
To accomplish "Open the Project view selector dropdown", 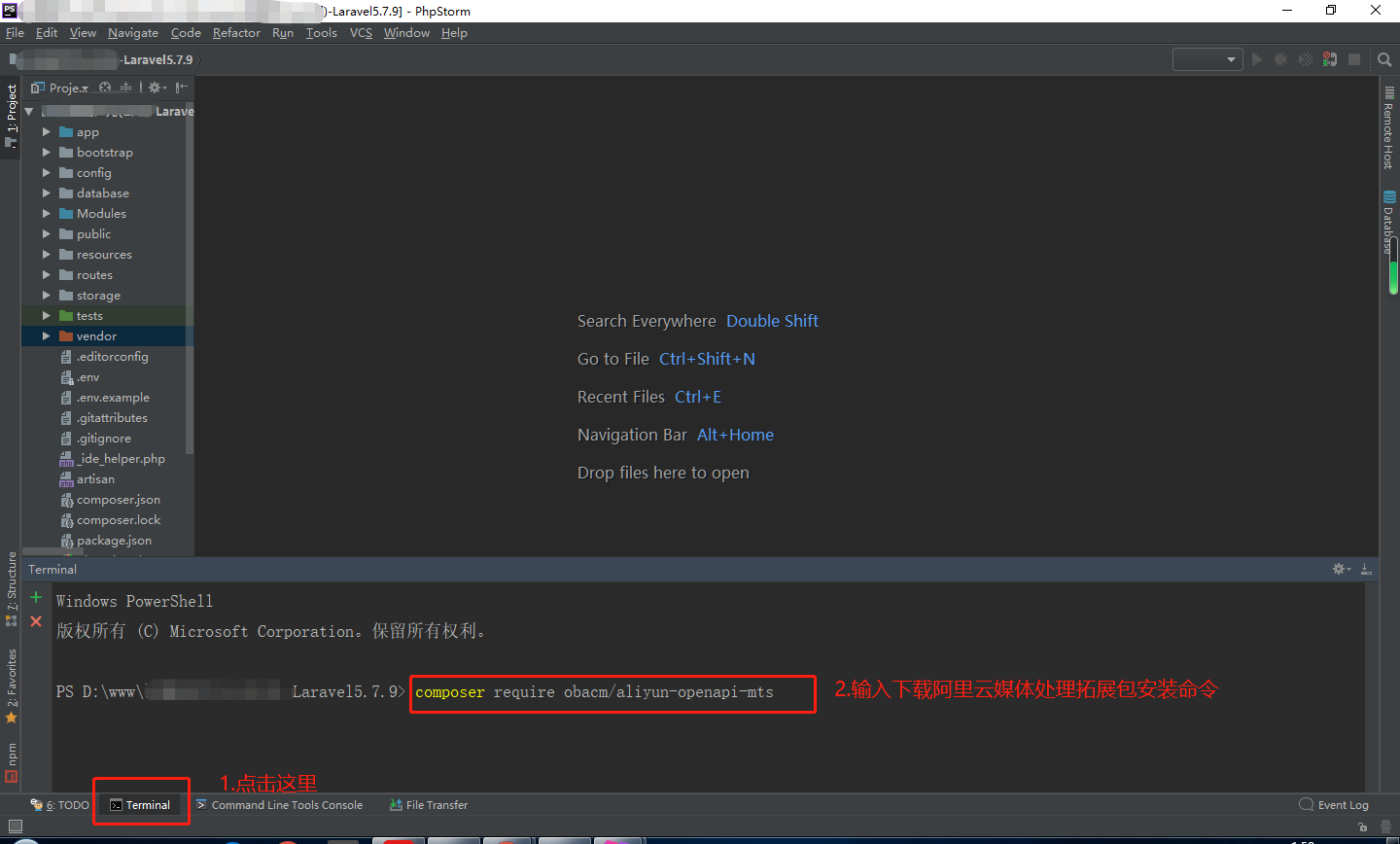I will tap(60, 88).
